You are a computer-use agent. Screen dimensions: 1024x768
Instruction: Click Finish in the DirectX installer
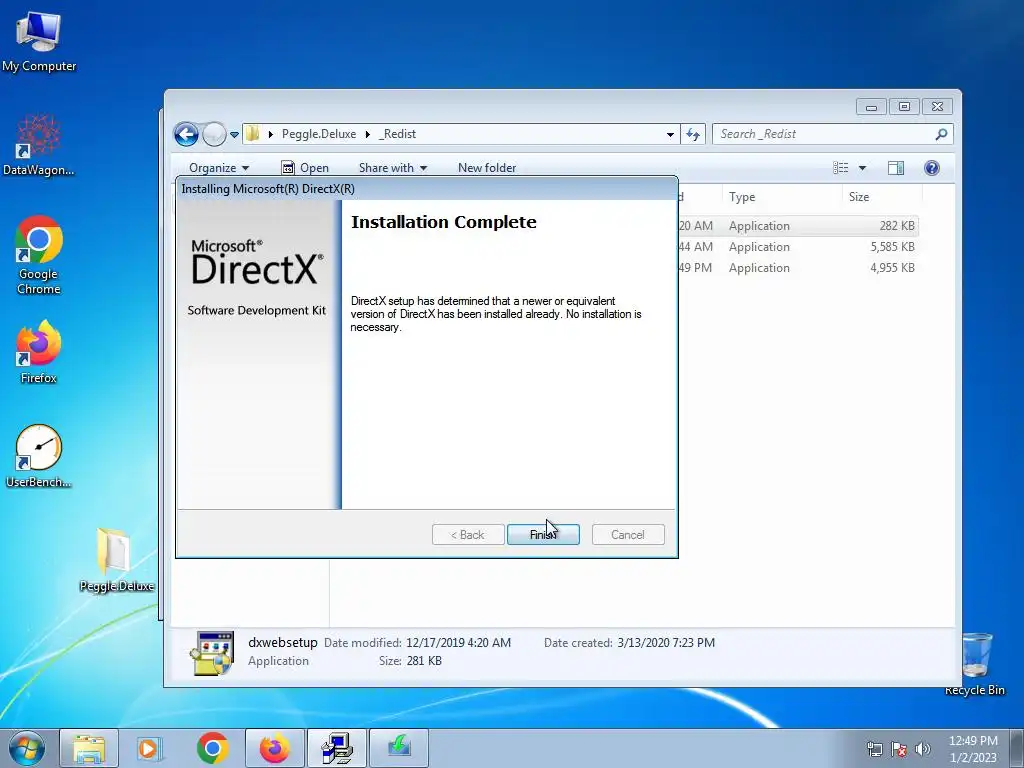pyautogui.click(x=543, y=534)
